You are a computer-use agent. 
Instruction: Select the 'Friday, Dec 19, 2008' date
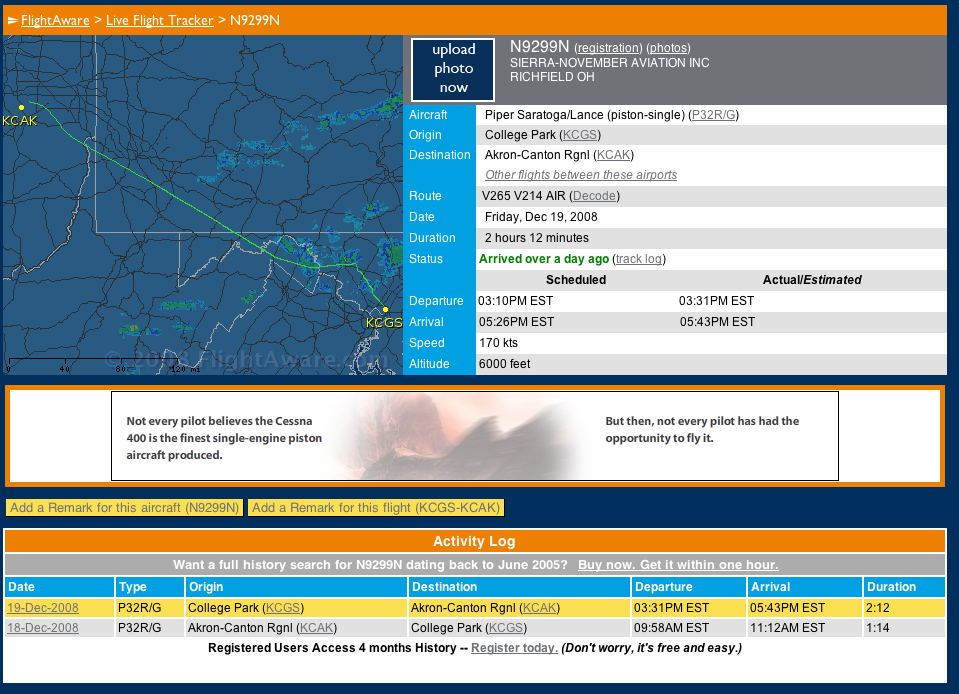(541, 217)
